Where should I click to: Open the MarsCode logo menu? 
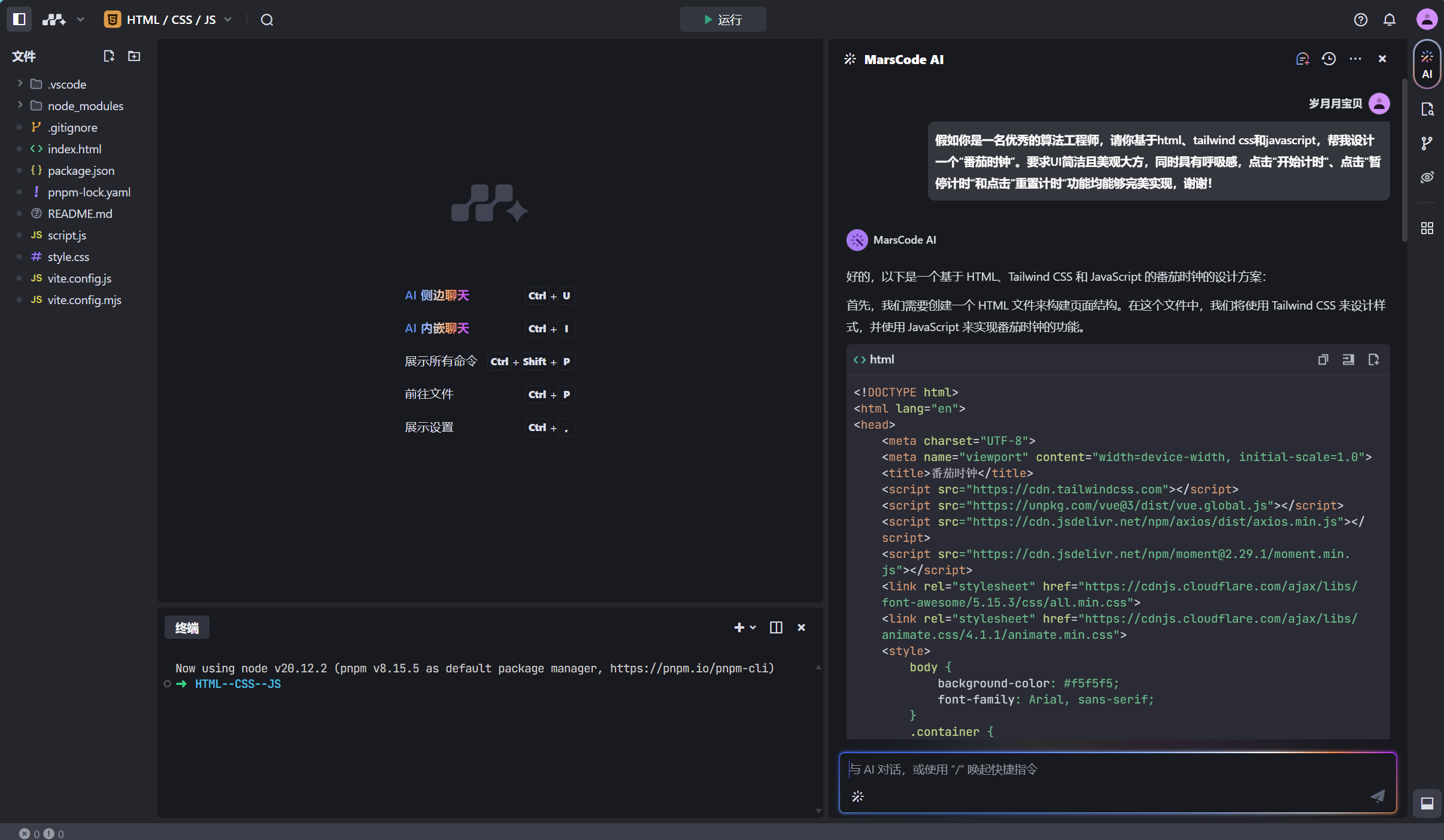click(54, 20)
